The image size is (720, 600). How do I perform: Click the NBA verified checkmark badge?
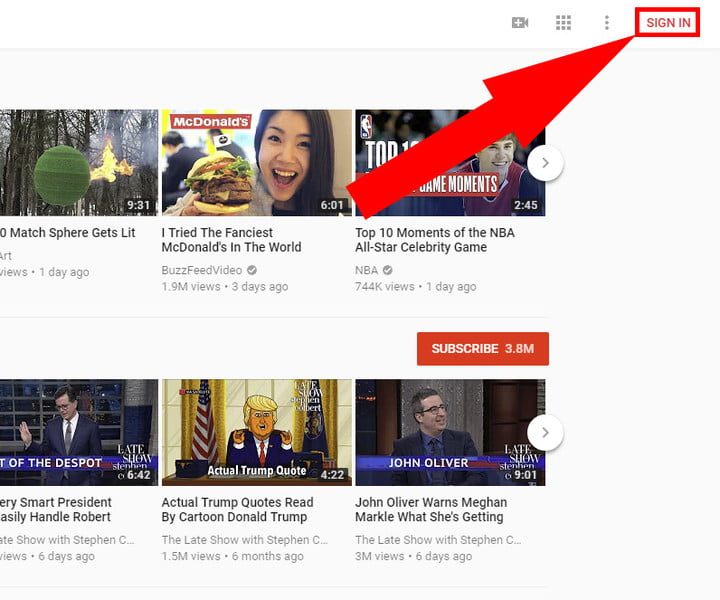click(x=388, y=270)
